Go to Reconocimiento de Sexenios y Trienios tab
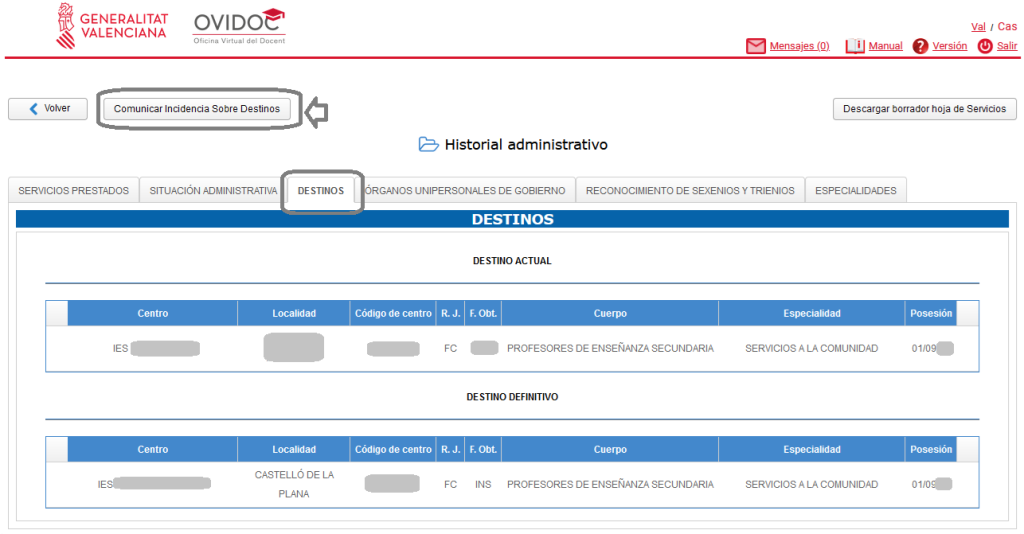Screen dimensions: 1024x534 point(690,191)
